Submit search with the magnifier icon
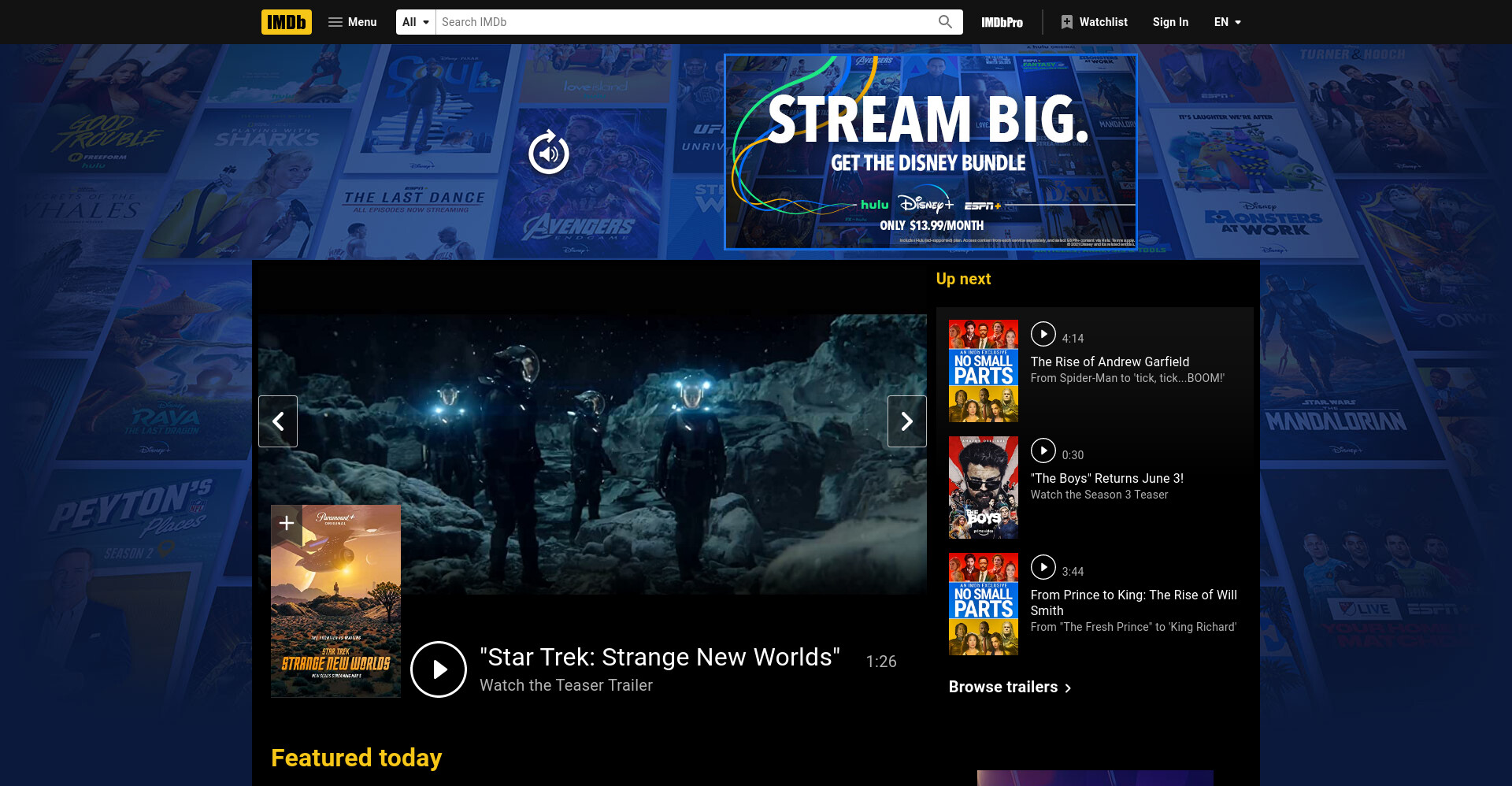Image resolution: width=1512 pixels, height=786 pixels. coord(946,22)
